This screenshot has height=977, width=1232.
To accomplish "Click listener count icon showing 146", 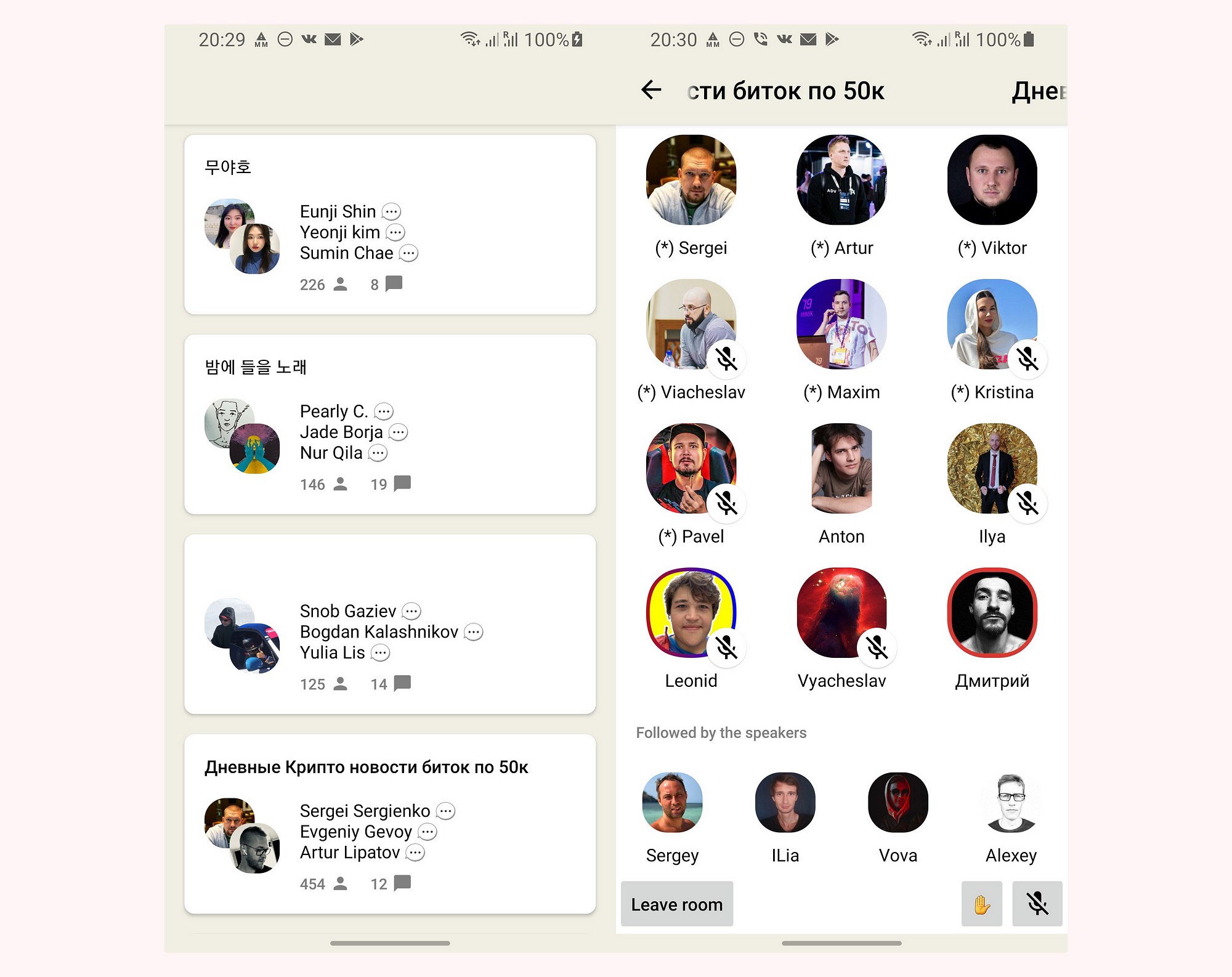I will [340, 484].
